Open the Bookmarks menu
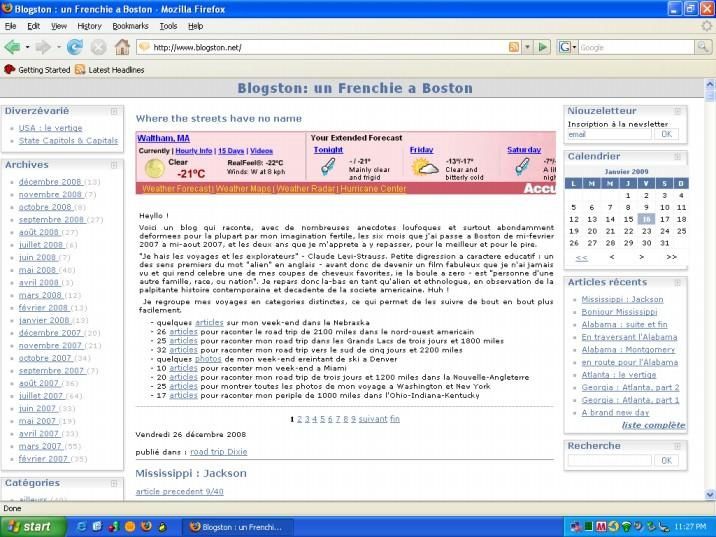 [130, 26]
